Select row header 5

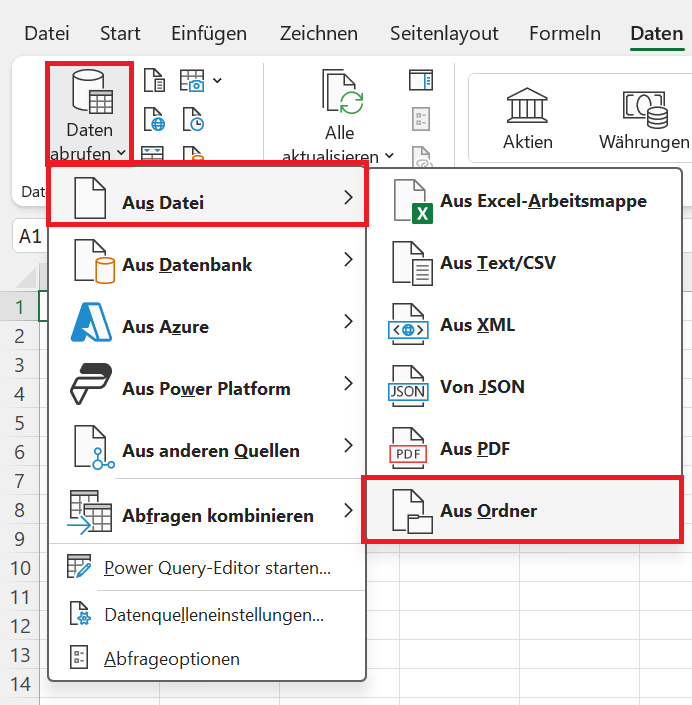[19, 423]
